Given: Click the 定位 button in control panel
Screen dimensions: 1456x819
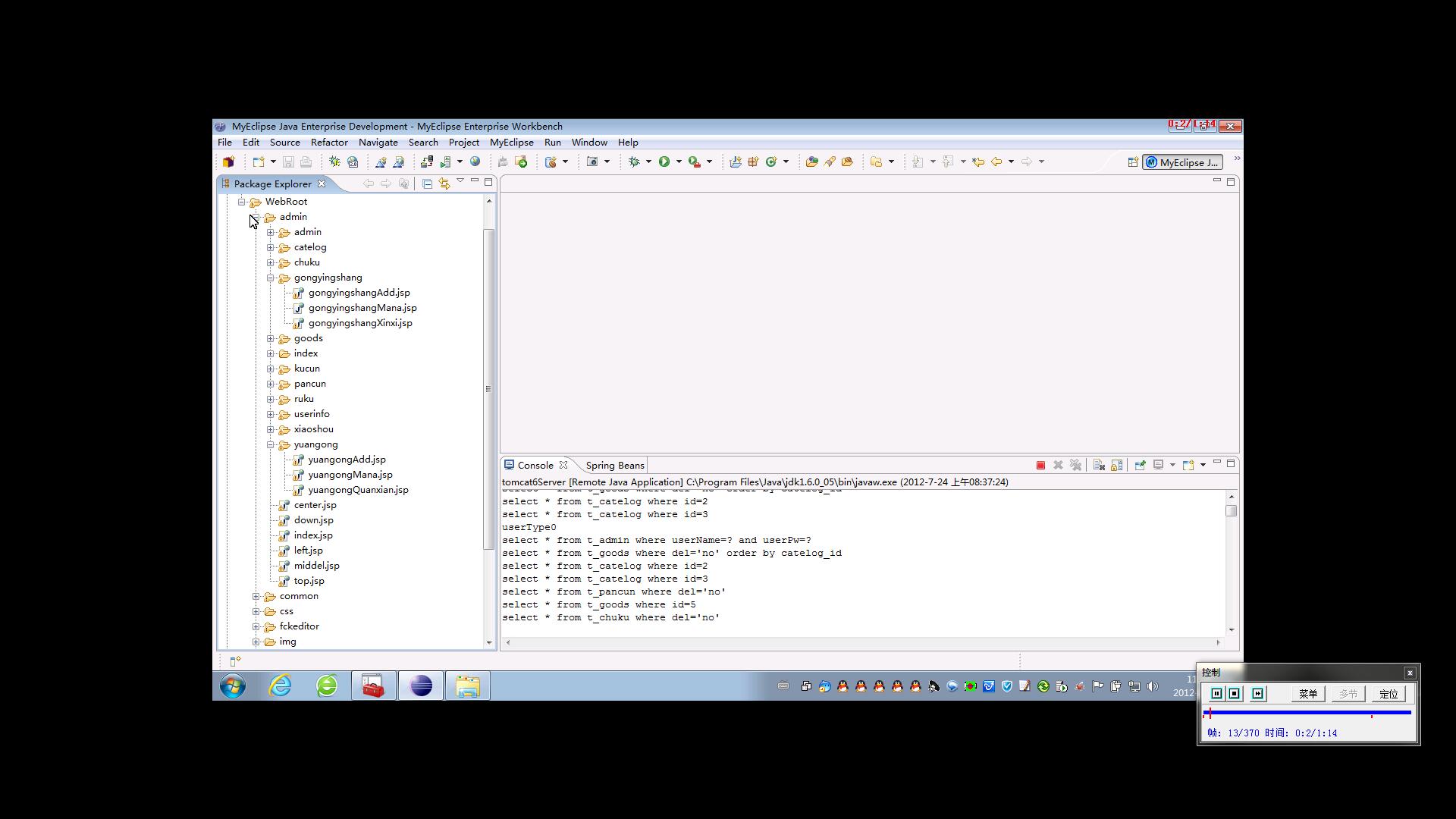Looking at the screenshot, I should coord(1389,694).
